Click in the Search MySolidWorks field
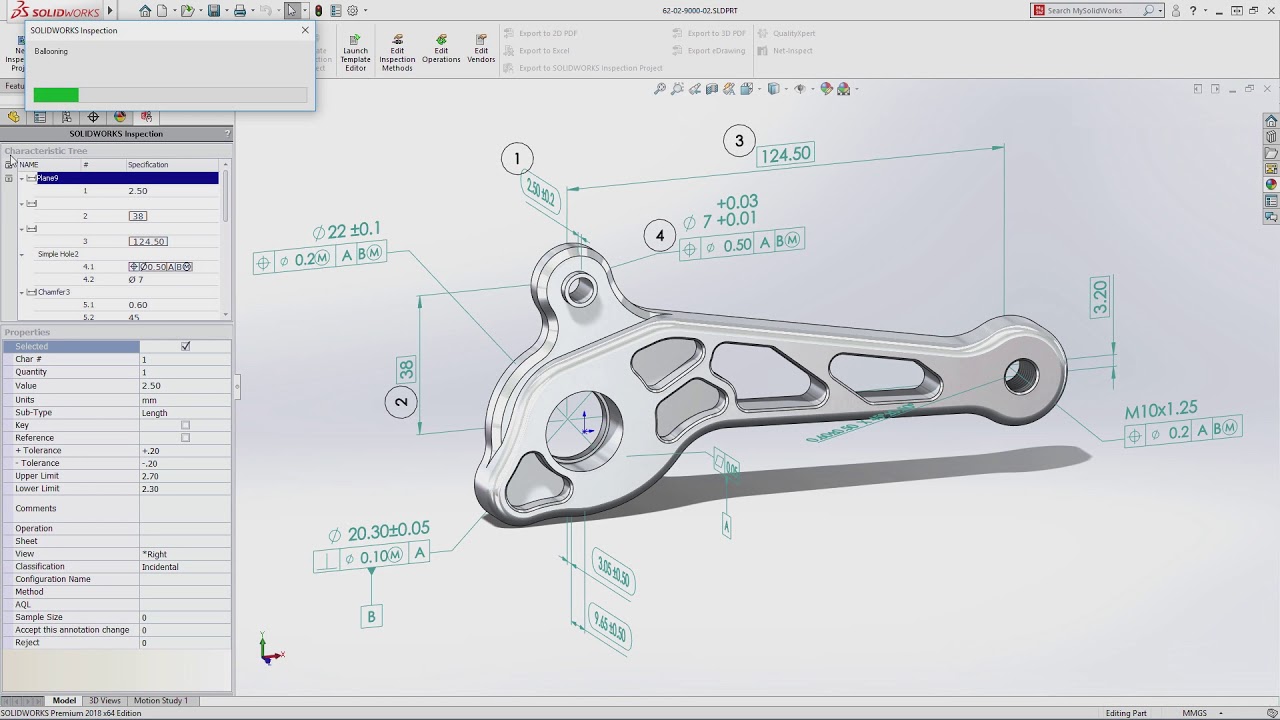The height and width of the screenshot is (720, 1280). tap(1092, 10)
